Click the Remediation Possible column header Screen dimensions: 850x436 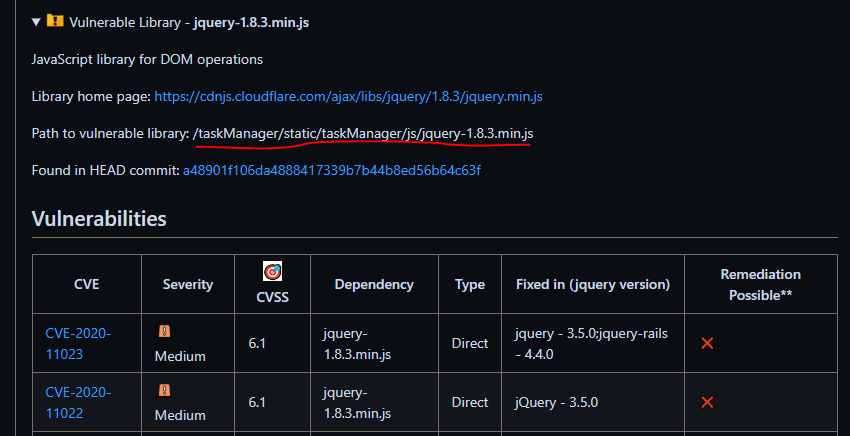[x=760, y=284]
